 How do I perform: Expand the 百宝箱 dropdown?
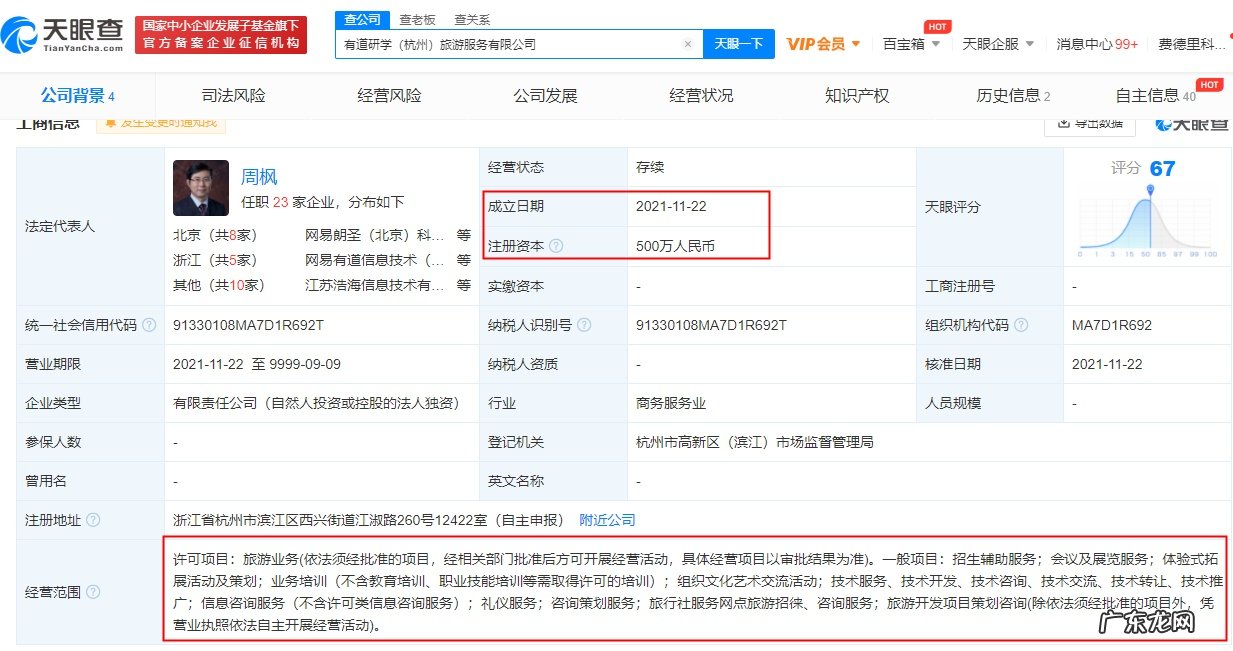909,44
